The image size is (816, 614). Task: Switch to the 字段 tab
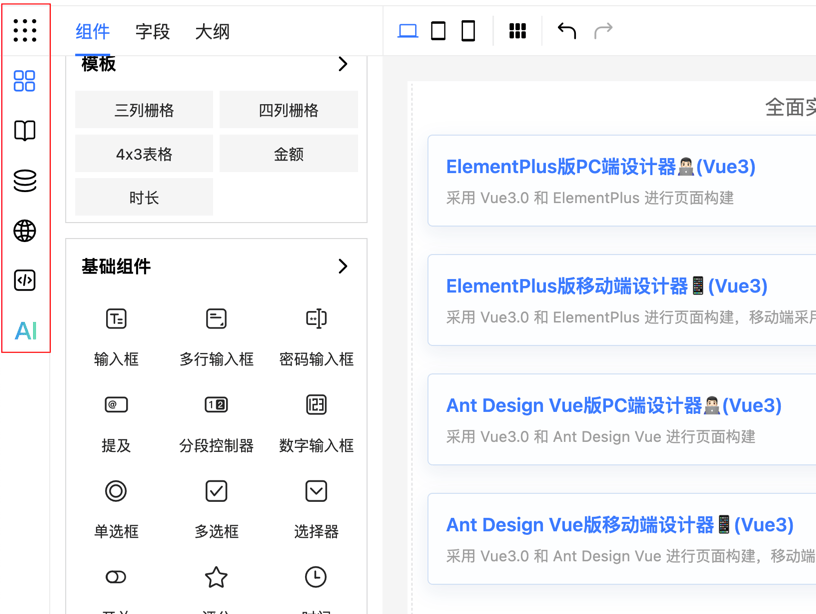click(153, 31)
